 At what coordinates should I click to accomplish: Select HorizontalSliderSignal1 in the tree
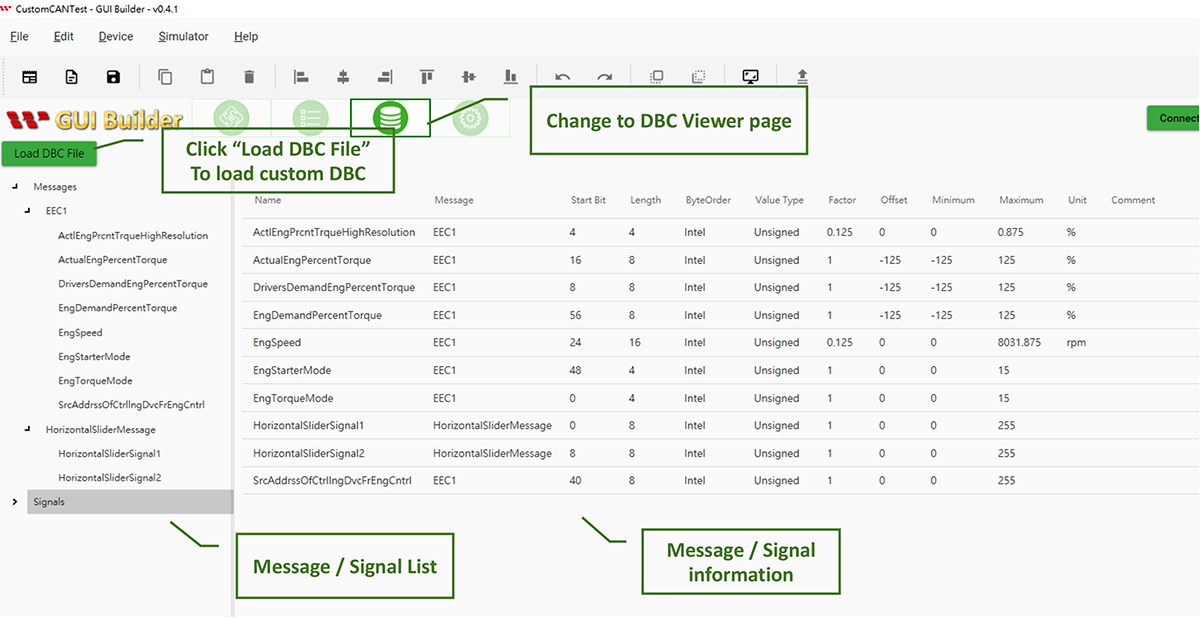[110, 454]
